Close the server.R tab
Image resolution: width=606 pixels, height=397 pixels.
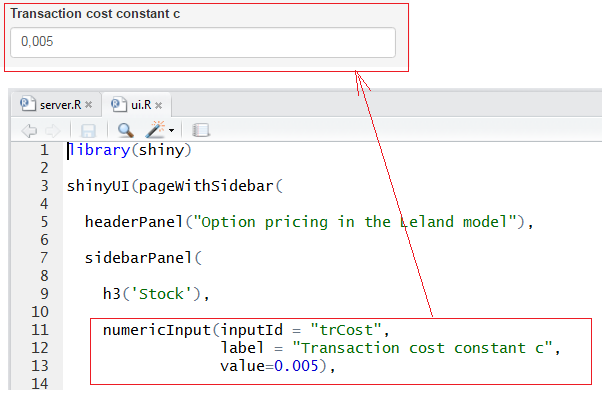point(89,105)
